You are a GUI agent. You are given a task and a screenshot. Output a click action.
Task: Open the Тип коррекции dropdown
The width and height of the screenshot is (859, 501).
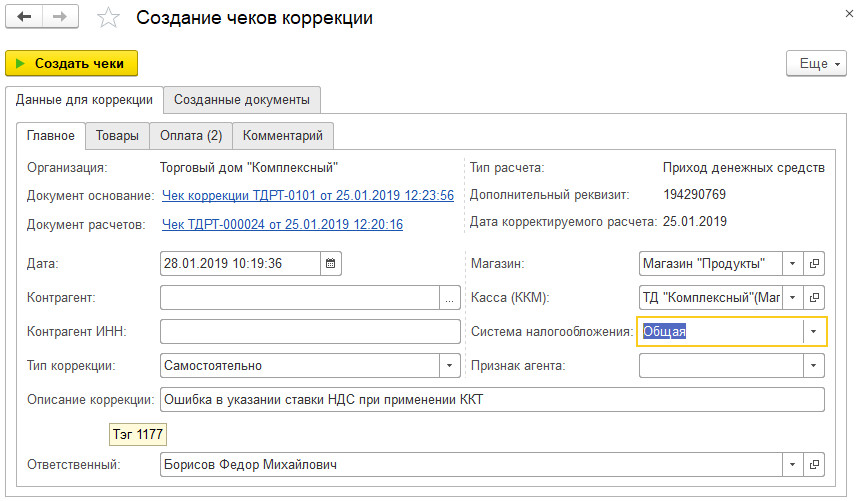point(449,365)
